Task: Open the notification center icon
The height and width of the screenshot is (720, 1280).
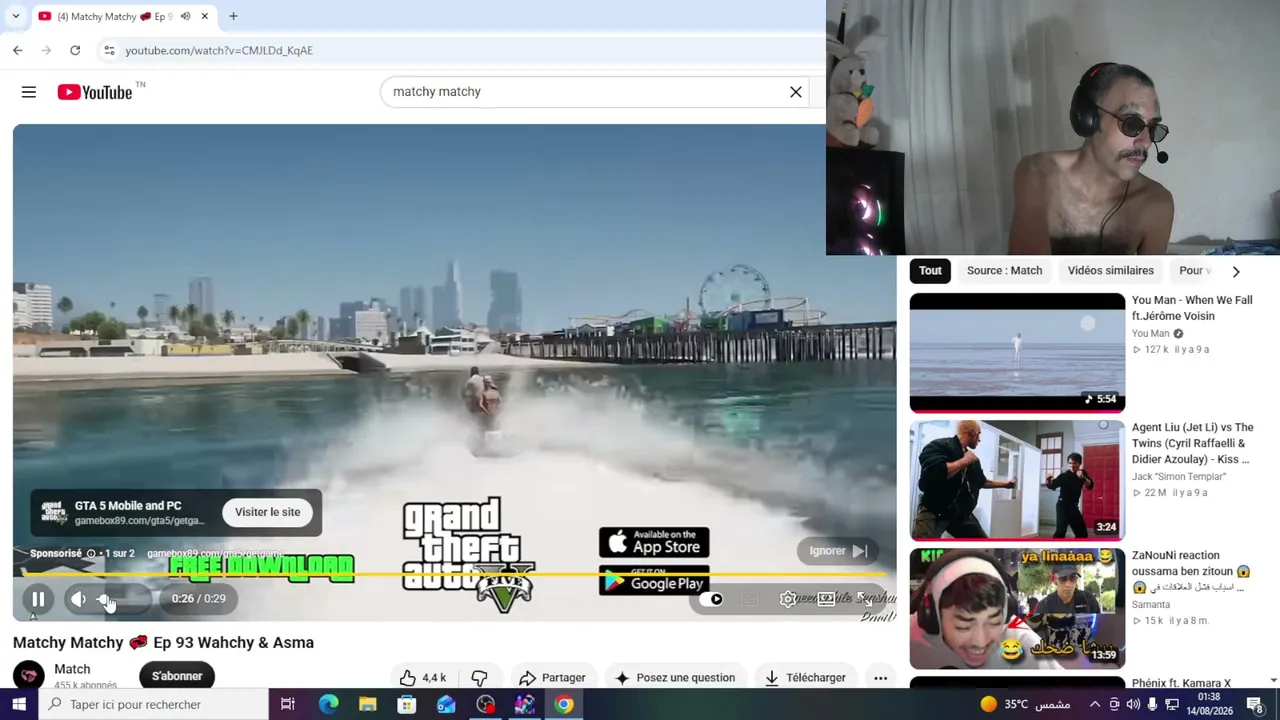Action: coord(1256,705)
